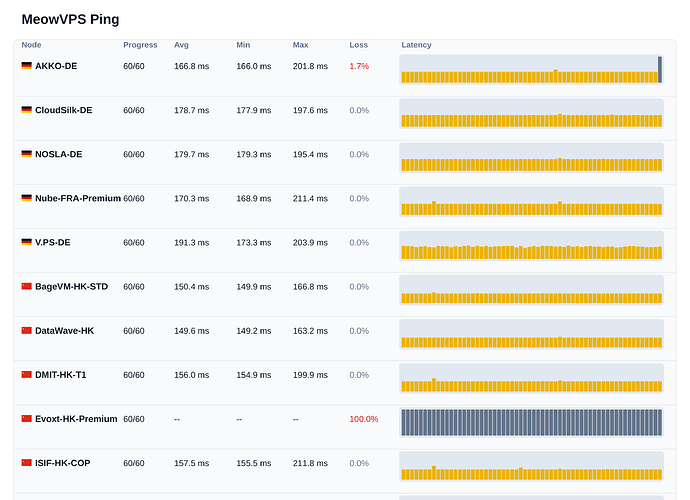Click the 149.6 ms average for DataWave-HK
Viewport: 690px width, 500px height.
coord(191,331)
